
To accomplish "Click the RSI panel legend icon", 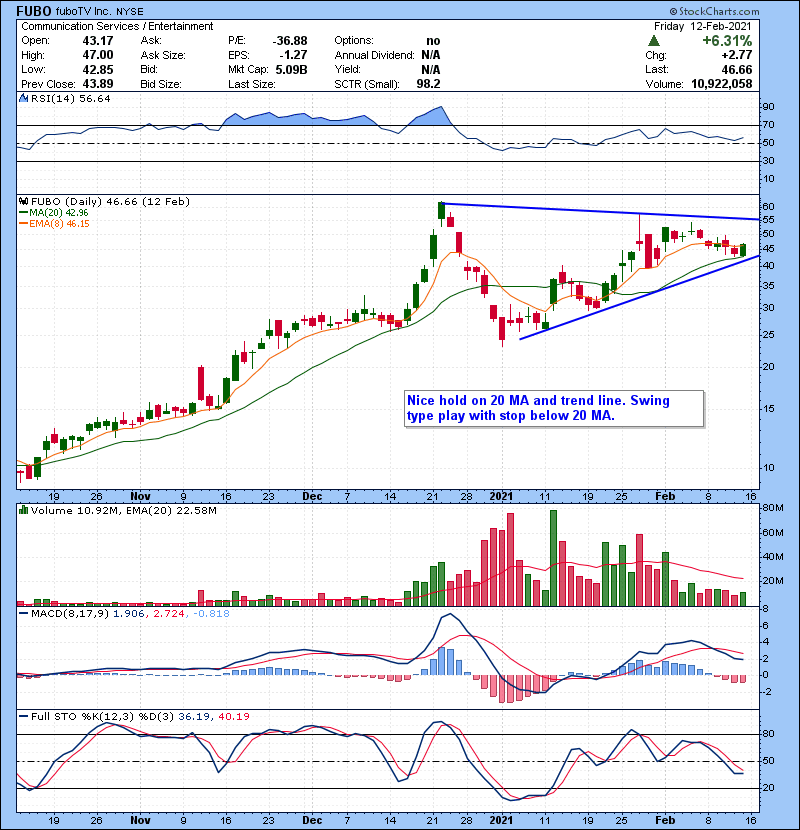I will [x=23, y=98].
